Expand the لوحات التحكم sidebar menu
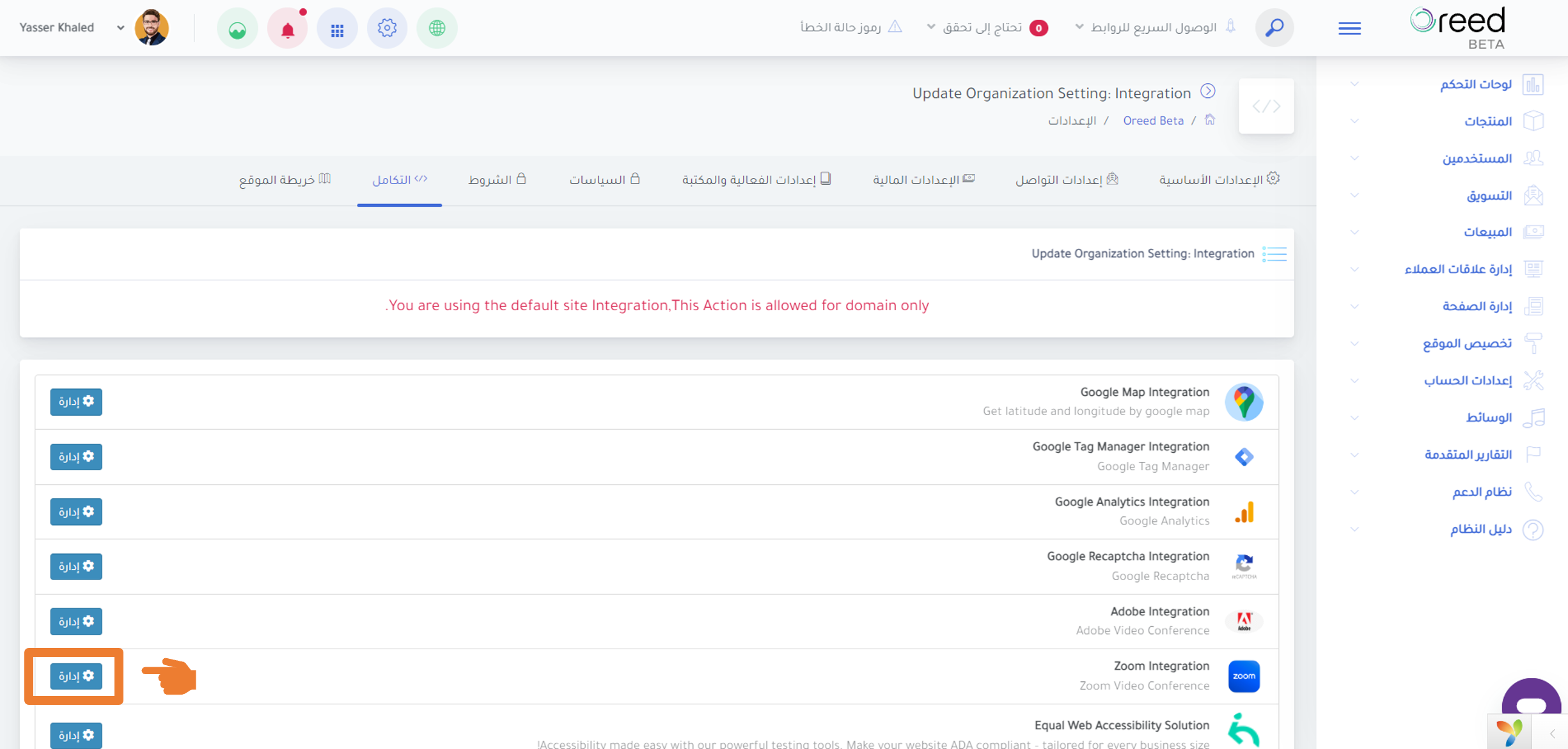The width and height of the screenshot is (1568, 749). 1445,84
